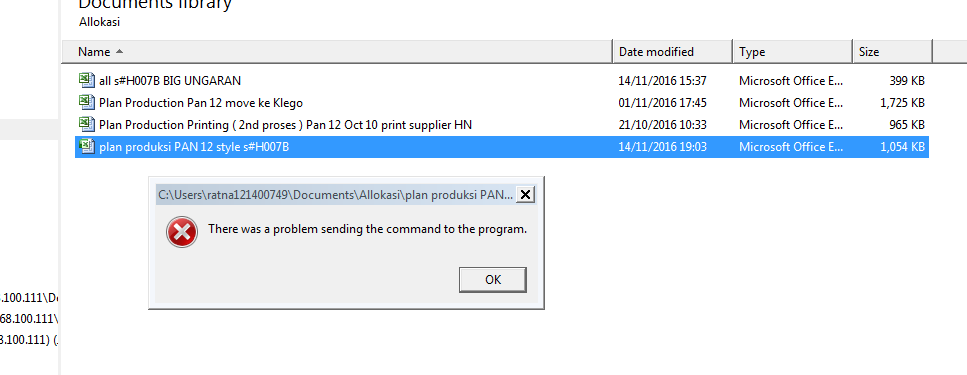The width and height of the screenshot is (967, 375).
Task: Click the 14/11/2016 15:37 date entry
Action: click(662, 80)
